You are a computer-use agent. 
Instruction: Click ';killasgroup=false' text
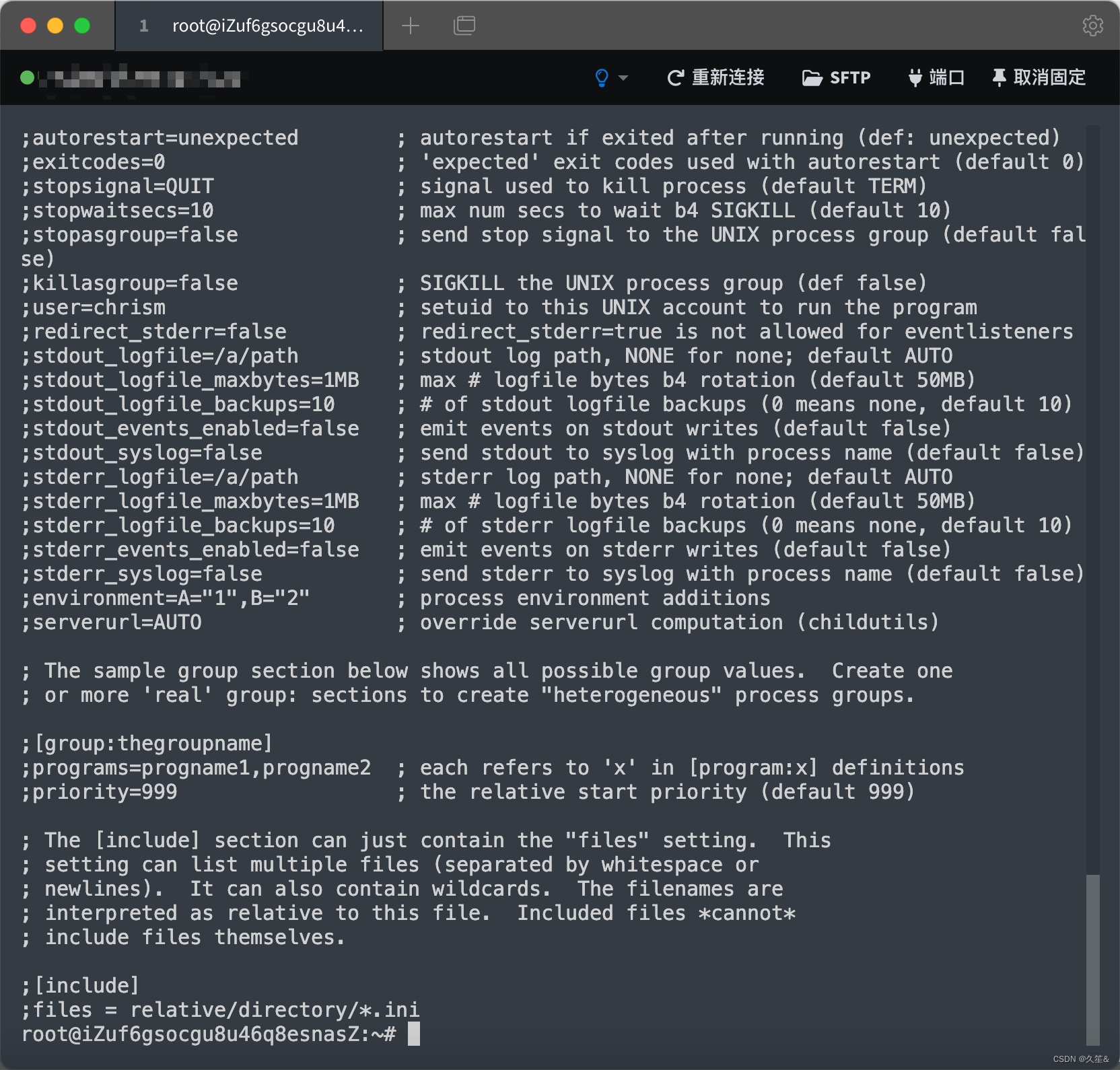point(129,283)
